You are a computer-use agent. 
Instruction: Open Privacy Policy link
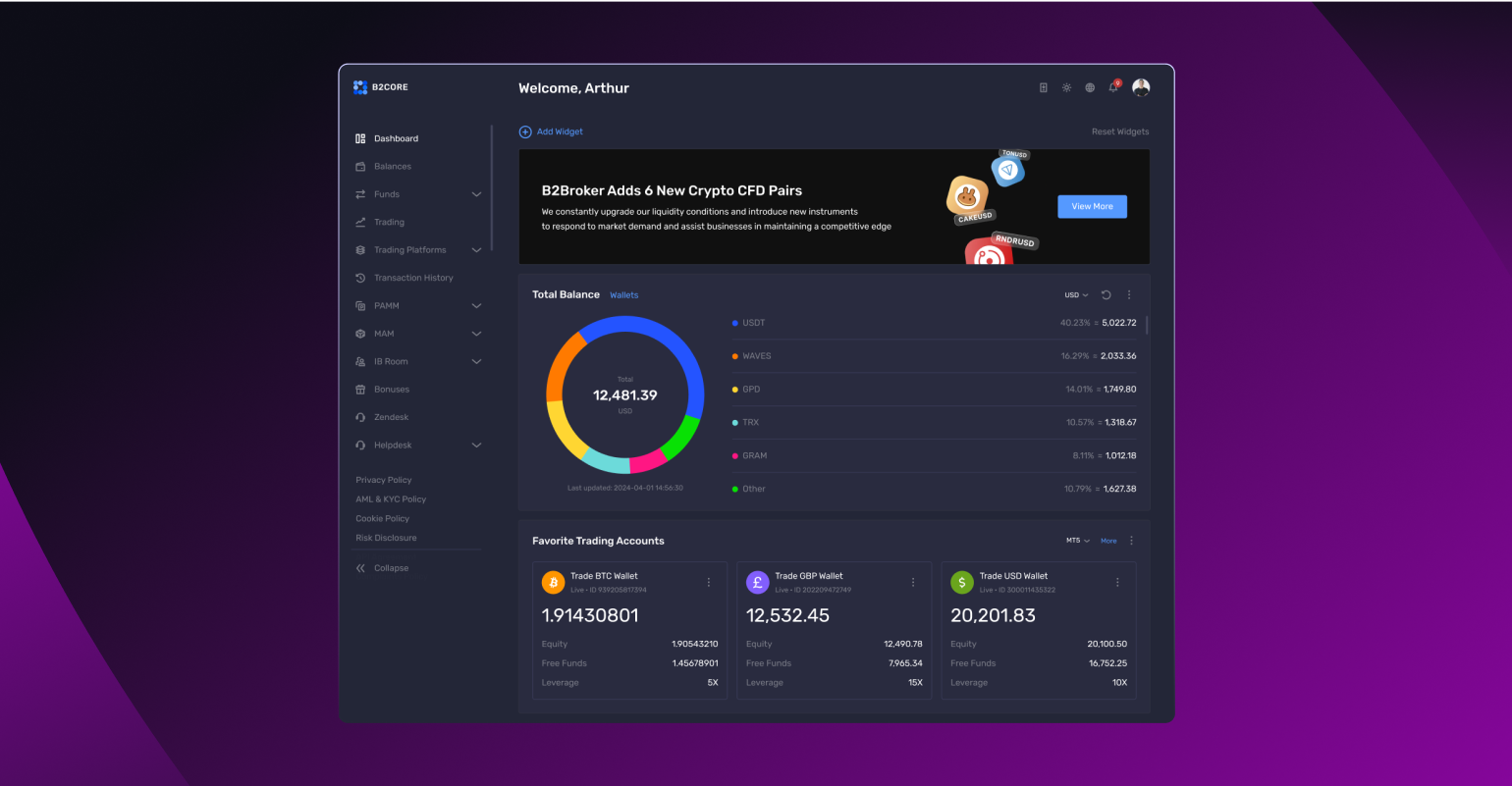pos(384,480)
